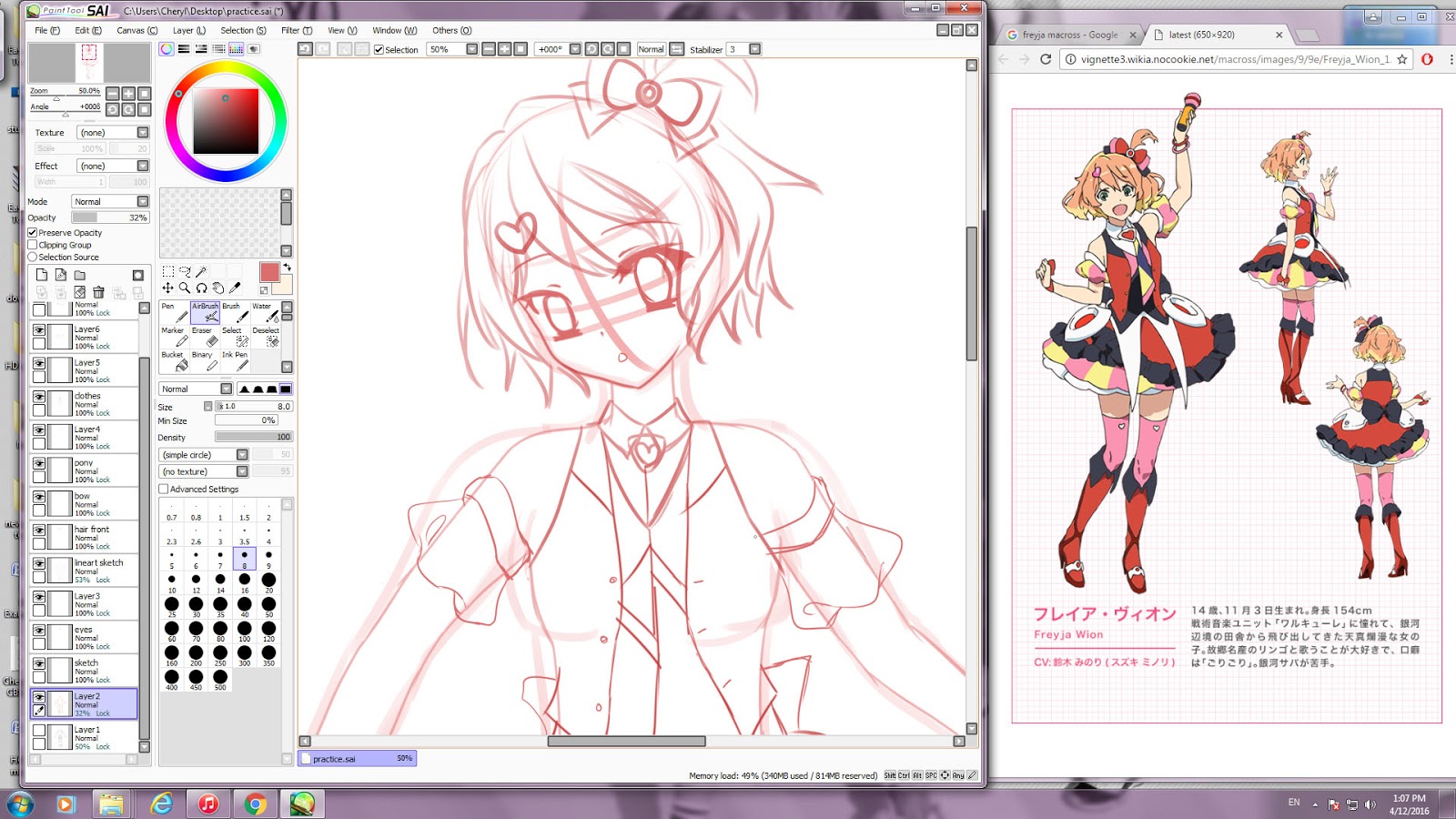Pick the Water tool

point(266,312)
